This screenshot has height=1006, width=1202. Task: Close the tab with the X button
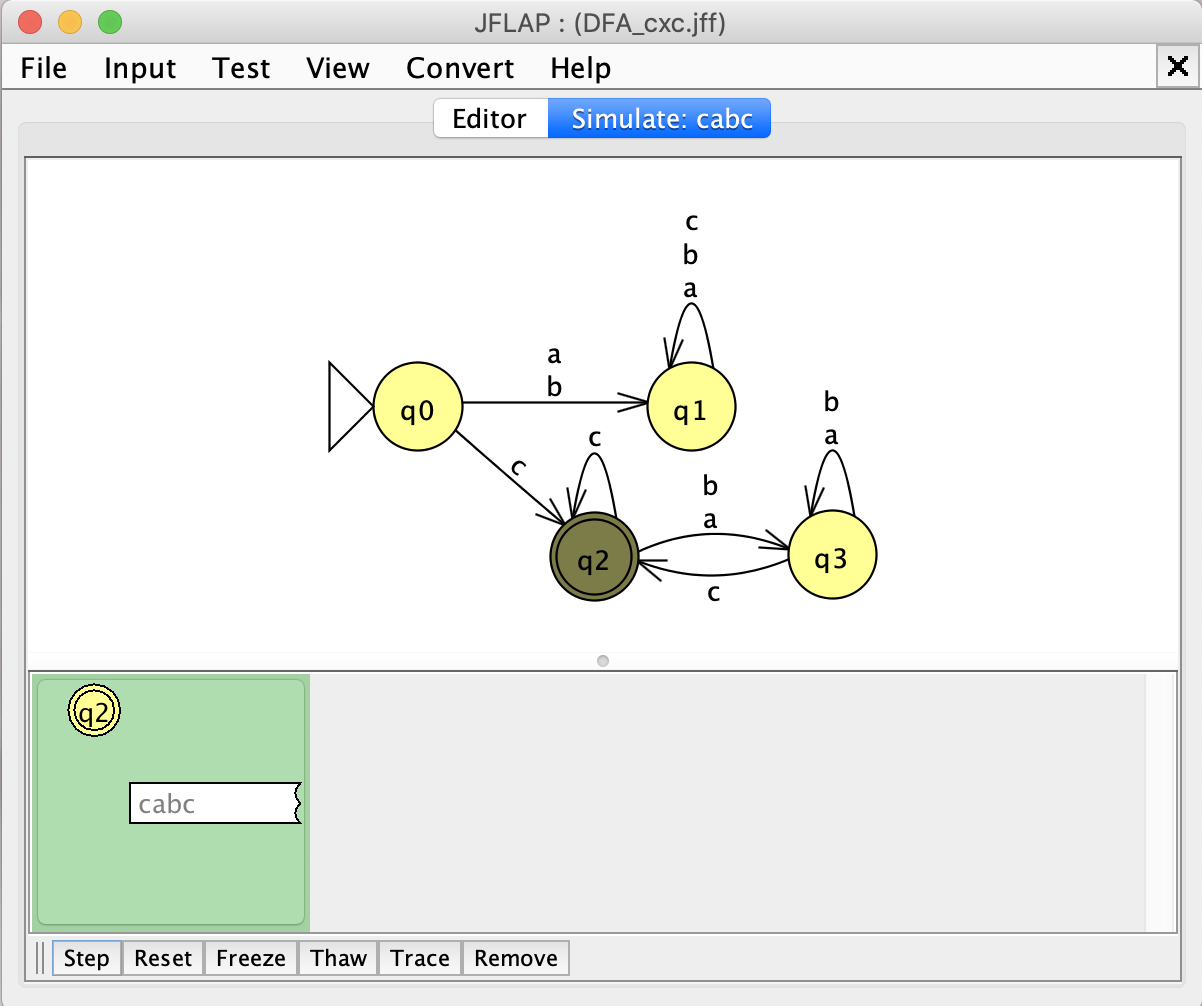[1178, 68]
